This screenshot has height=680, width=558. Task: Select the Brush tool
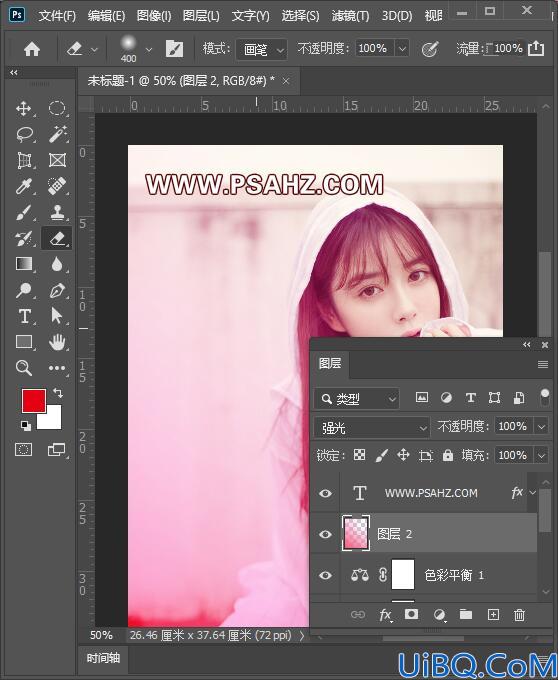23,212
